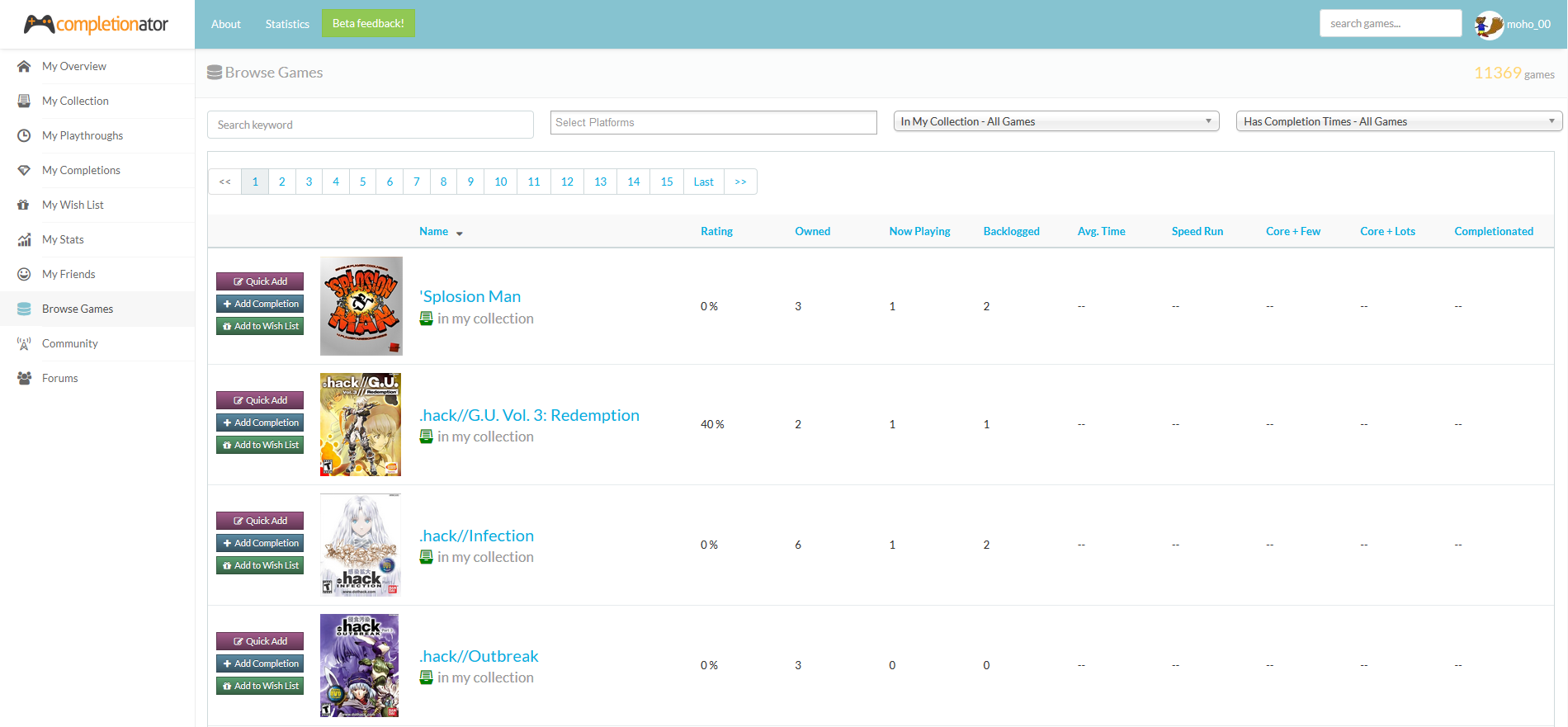
Task: Sort by Rating column header
Action: click(x=717, y=231)
